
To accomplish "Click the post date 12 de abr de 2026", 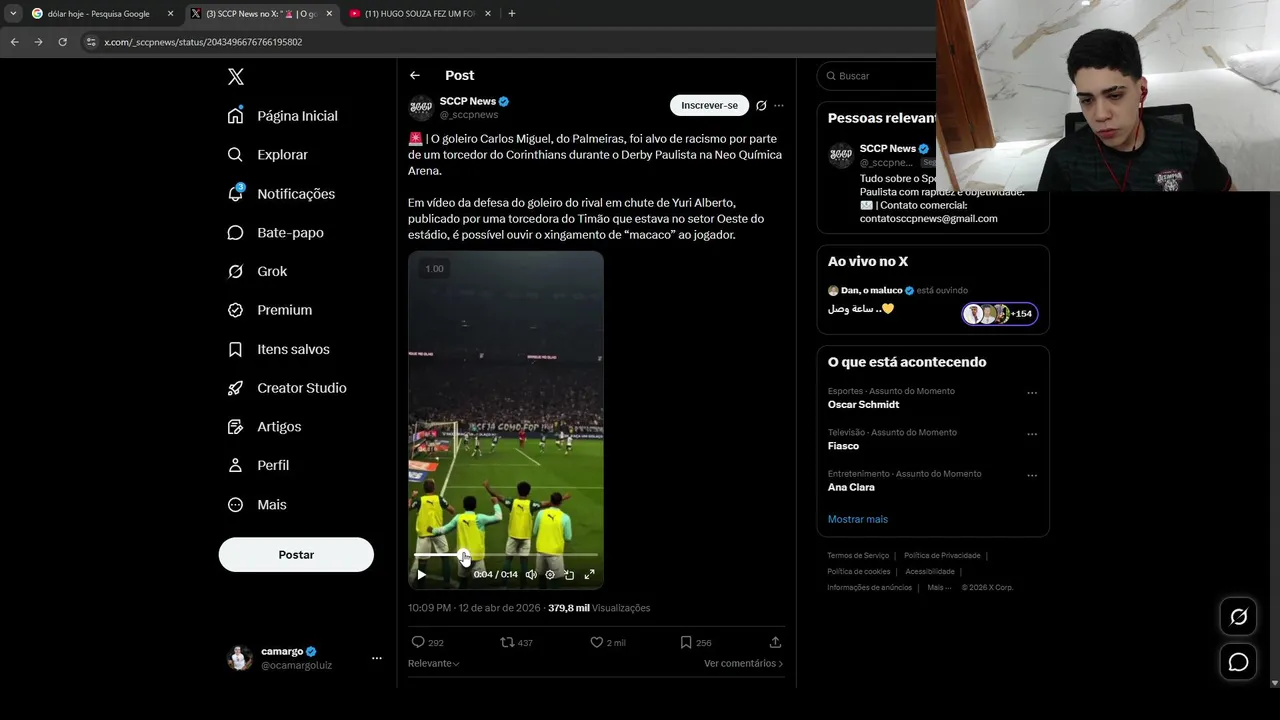I will 498,608.
